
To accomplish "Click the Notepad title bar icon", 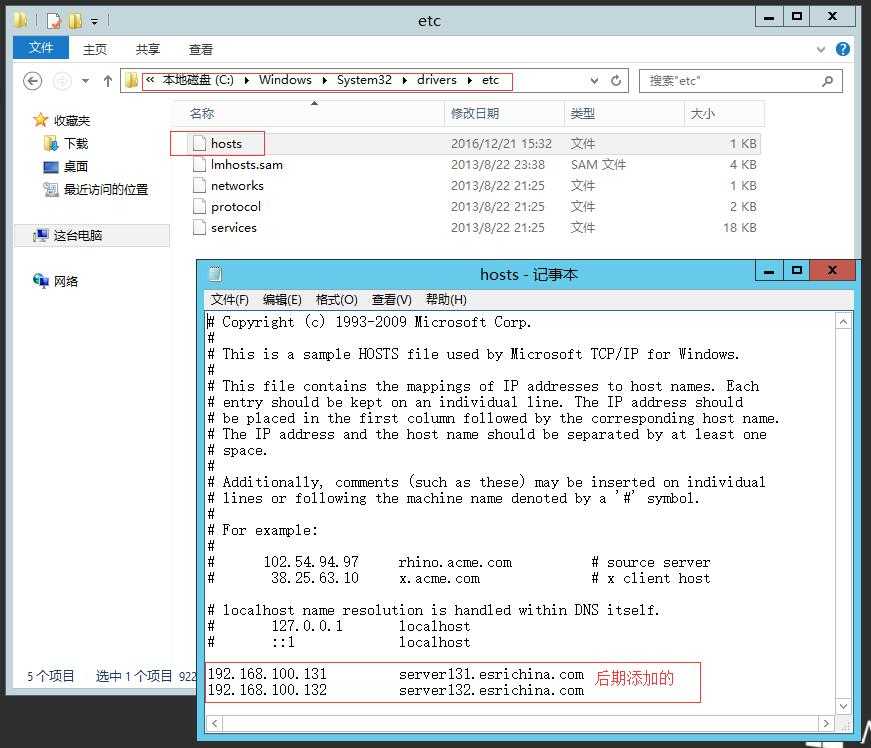I will pyautogui.click(x=215, y=274).
